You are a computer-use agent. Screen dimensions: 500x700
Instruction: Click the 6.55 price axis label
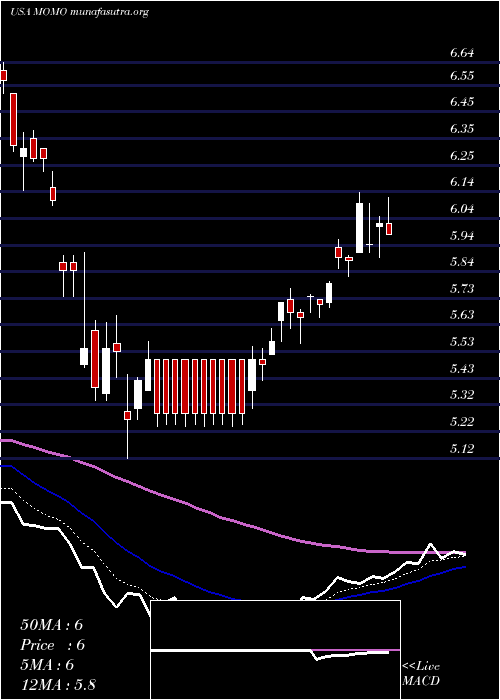[462, 76]
